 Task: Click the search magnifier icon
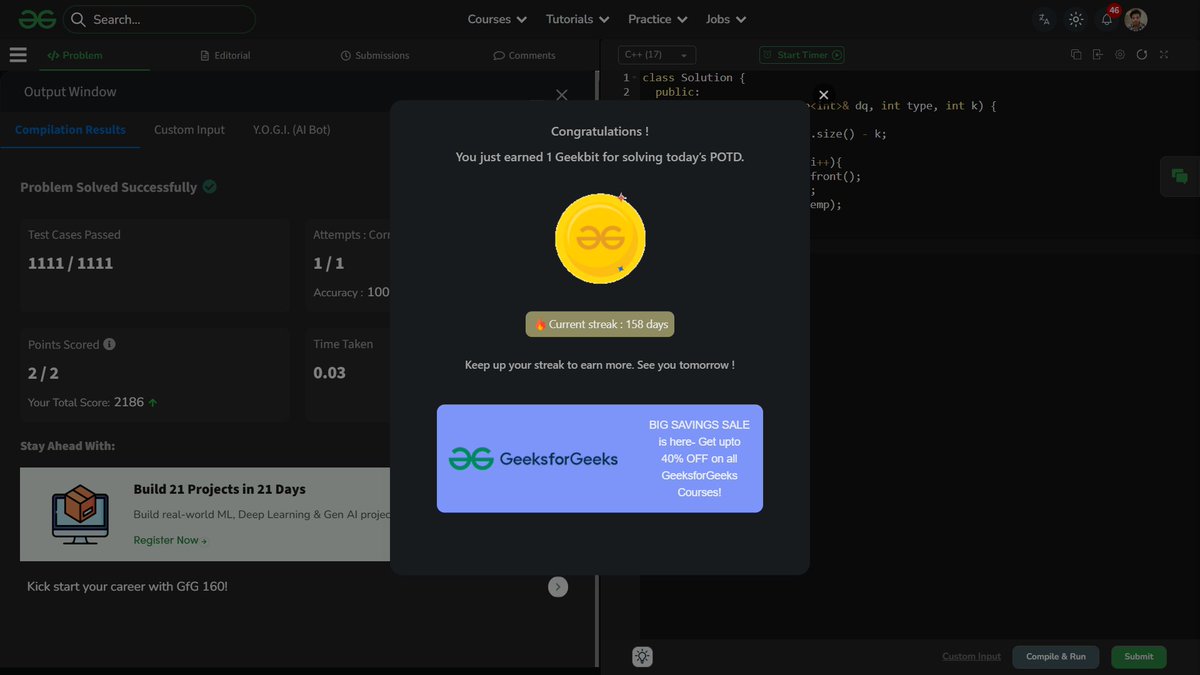pos(78,19)
